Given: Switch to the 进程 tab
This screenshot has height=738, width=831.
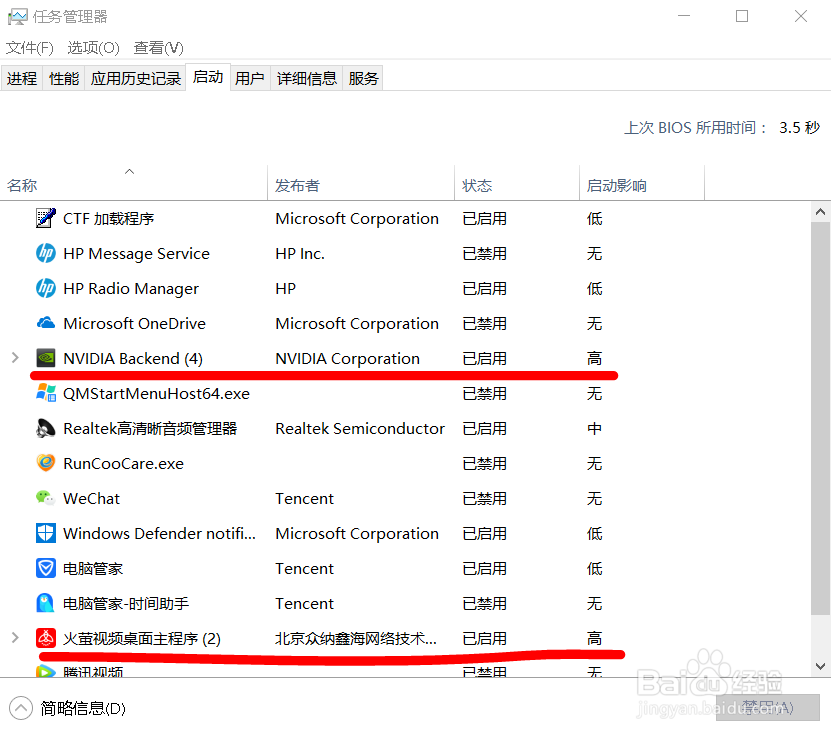Looking at the screenshot, I should click(x=22, y=78).
